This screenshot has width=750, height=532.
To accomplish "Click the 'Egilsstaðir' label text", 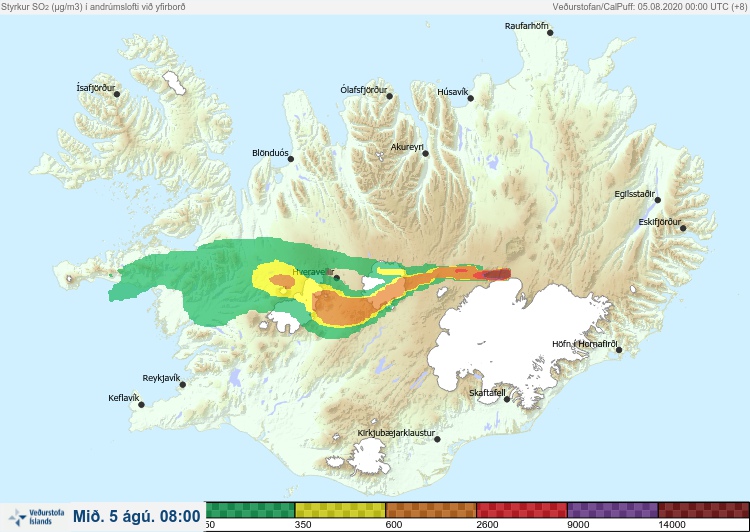I will coord(635,194).
